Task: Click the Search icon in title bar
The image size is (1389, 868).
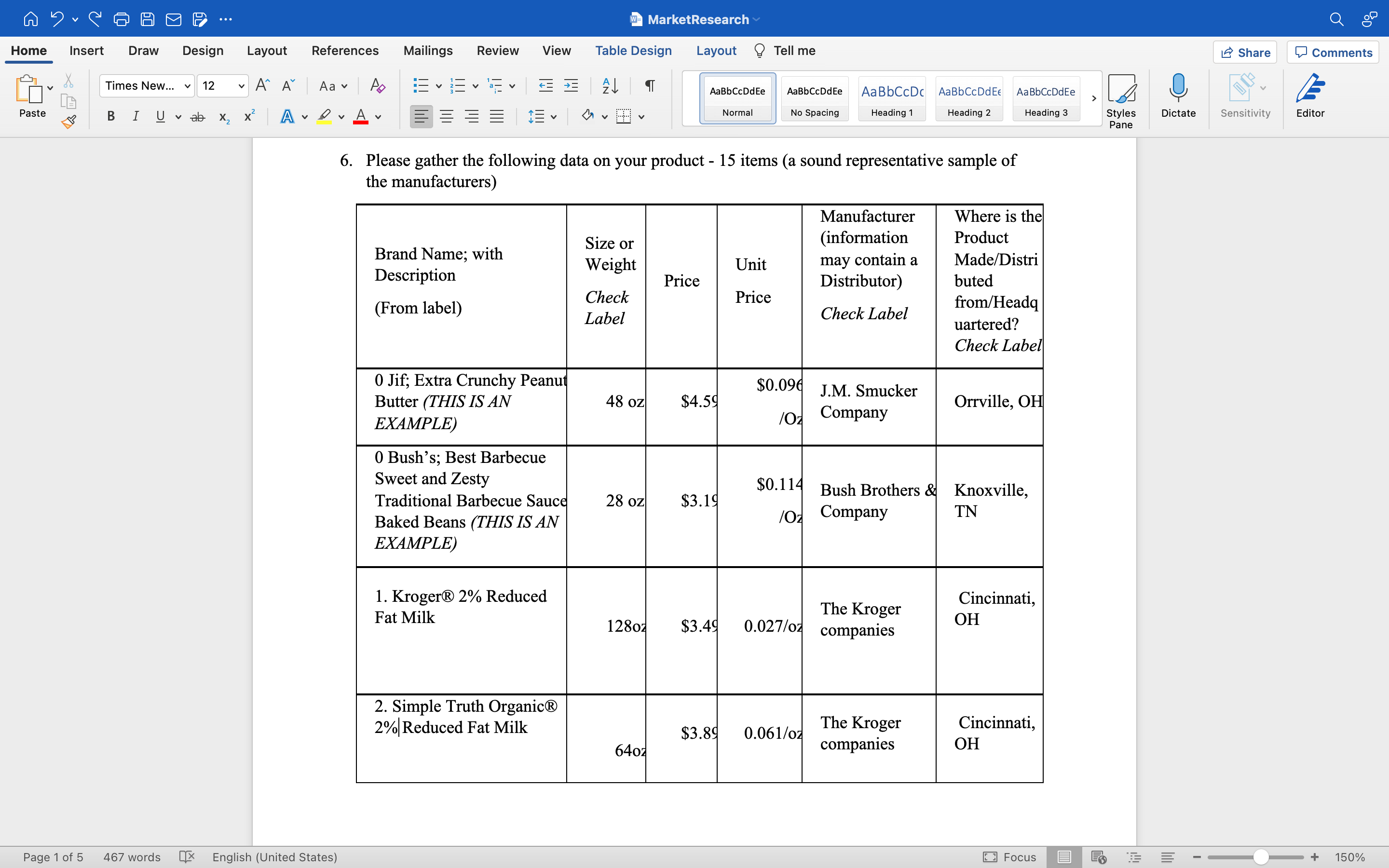Action: [x=1337, y=19]
